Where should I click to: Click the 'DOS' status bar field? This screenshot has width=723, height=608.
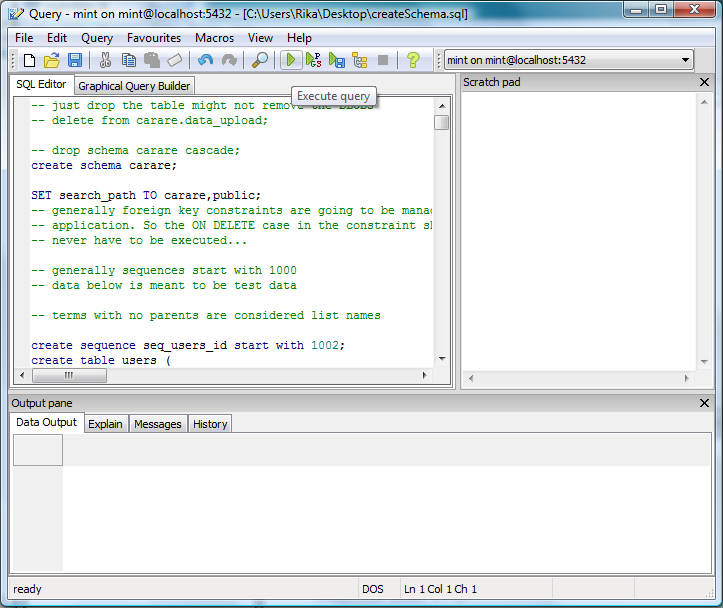(373, 589)
